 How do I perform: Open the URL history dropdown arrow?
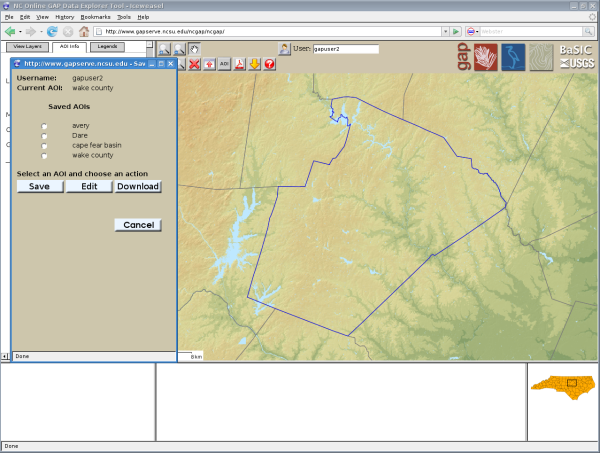tap(445, 31)
